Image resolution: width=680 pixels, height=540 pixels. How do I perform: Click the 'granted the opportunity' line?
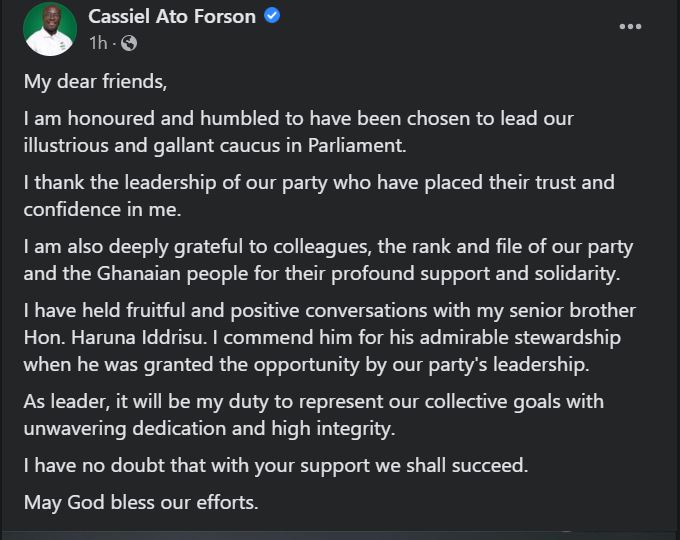(307, 365)
